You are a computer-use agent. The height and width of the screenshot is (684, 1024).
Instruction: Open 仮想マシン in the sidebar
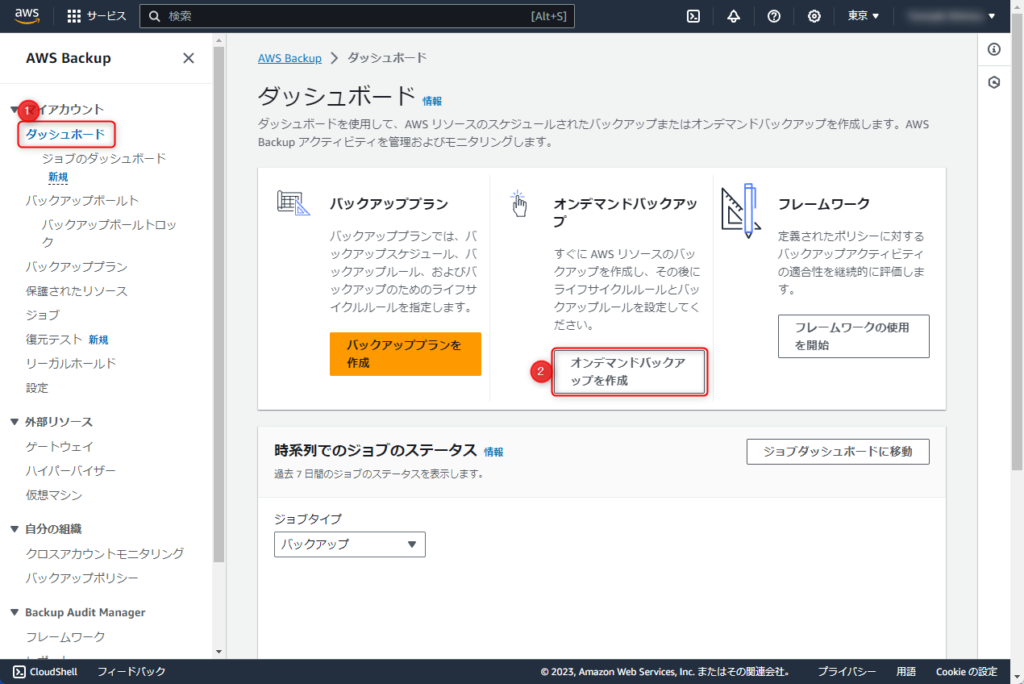[x=54, y=495]
